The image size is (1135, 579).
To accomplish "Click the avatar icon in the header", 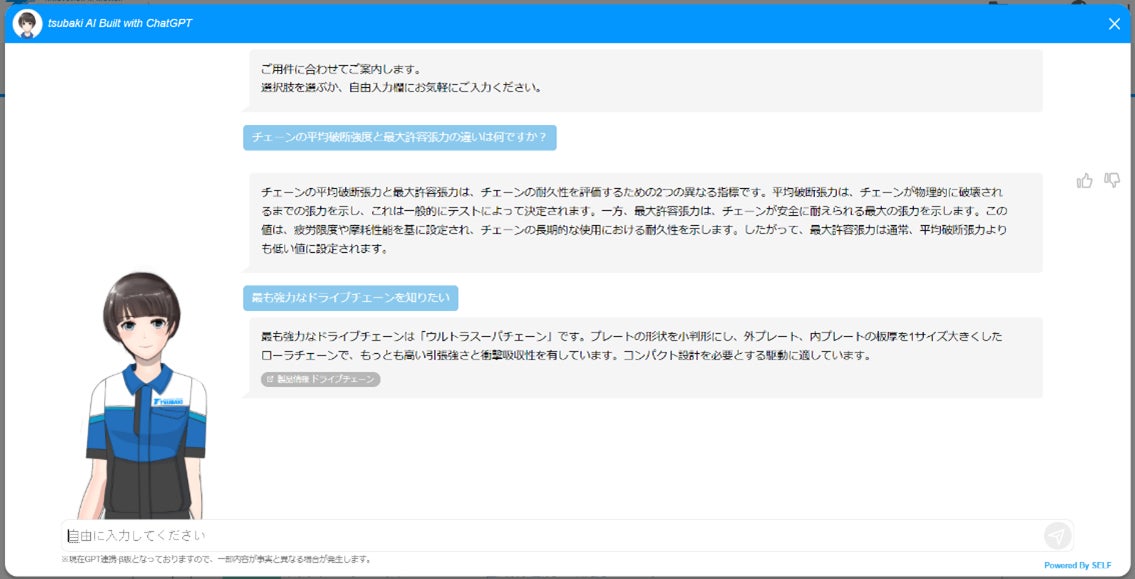I will [28, 24].
